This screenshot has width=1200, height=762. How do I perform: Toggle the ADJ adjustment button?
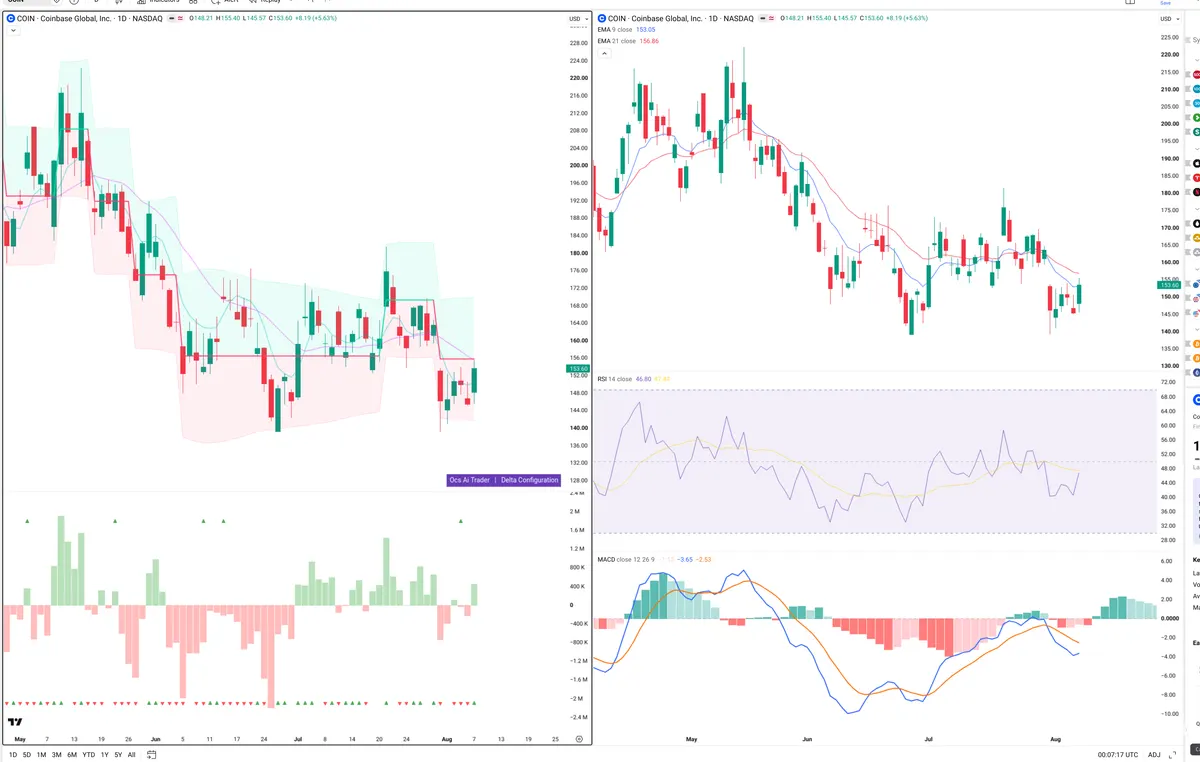click(x=1155, y=755)
